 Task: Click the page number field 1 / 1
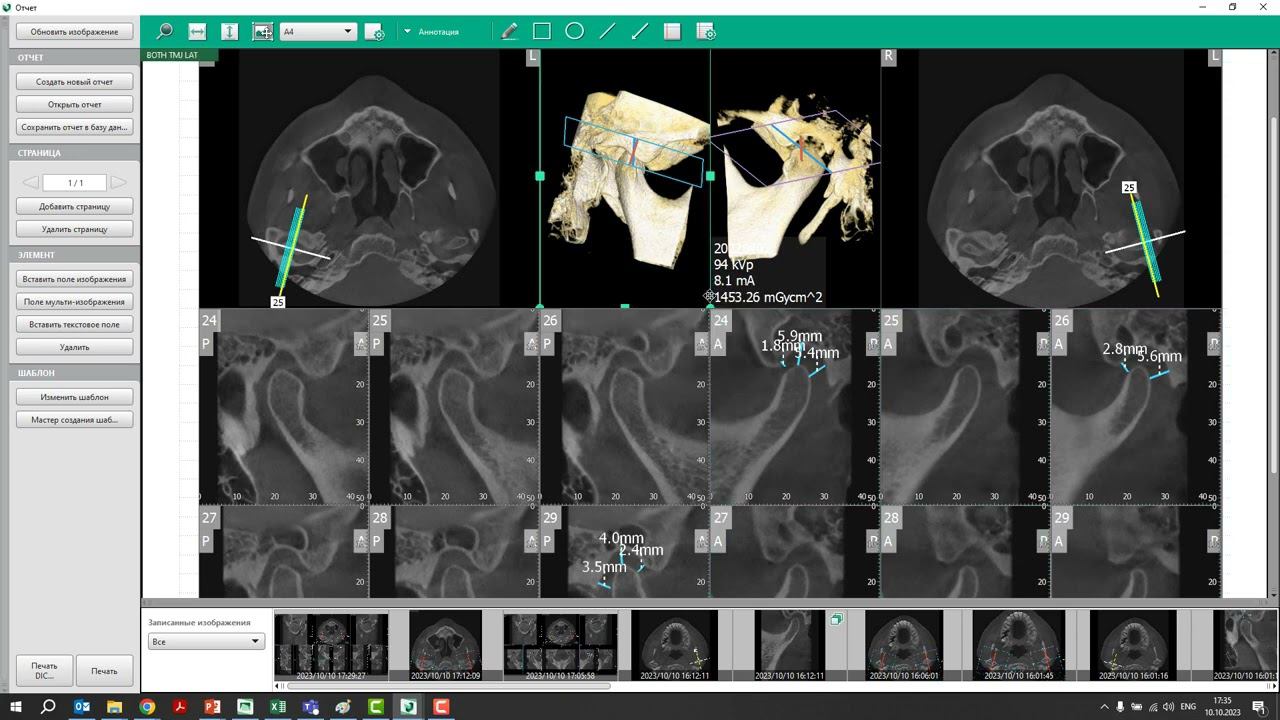point(75,183)
